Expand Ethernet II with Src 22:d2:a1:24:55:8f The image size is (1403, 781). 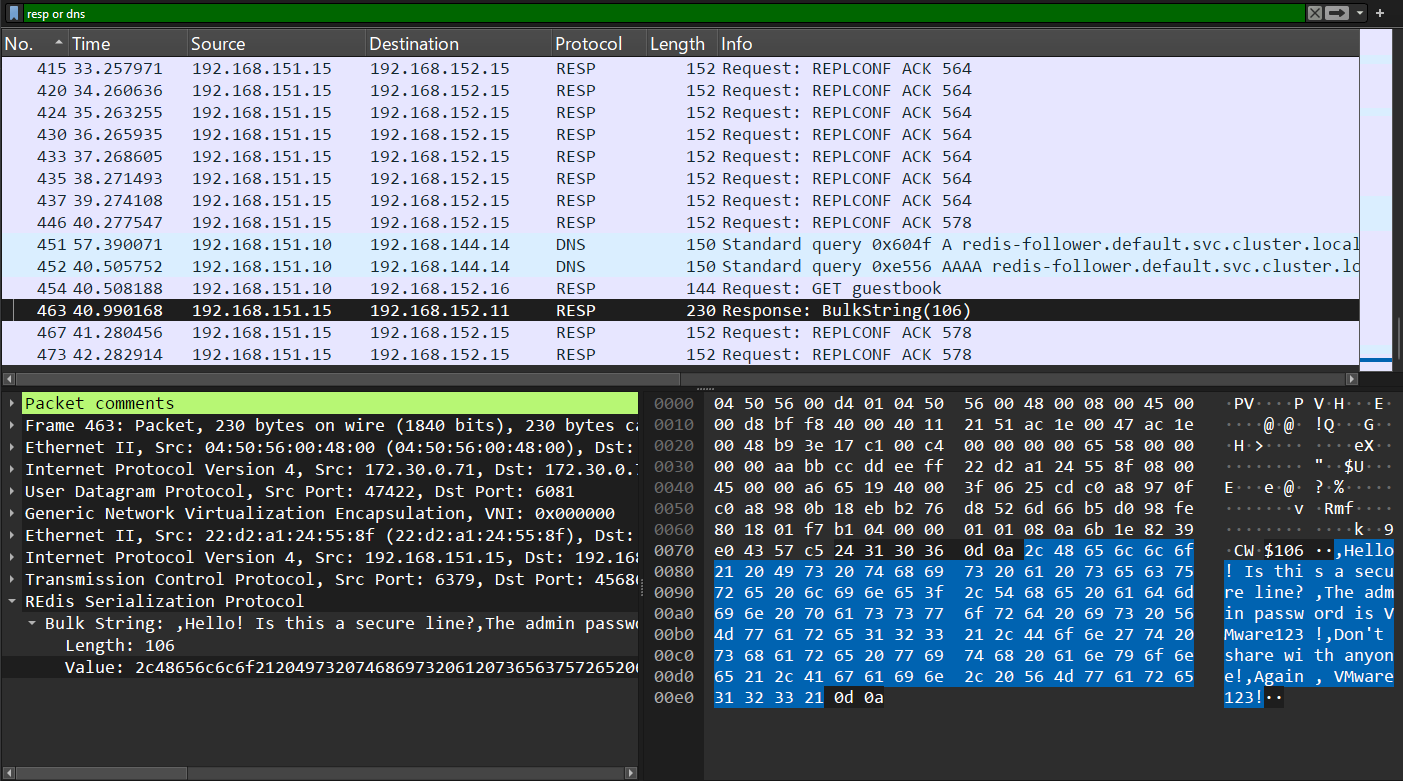12,536
